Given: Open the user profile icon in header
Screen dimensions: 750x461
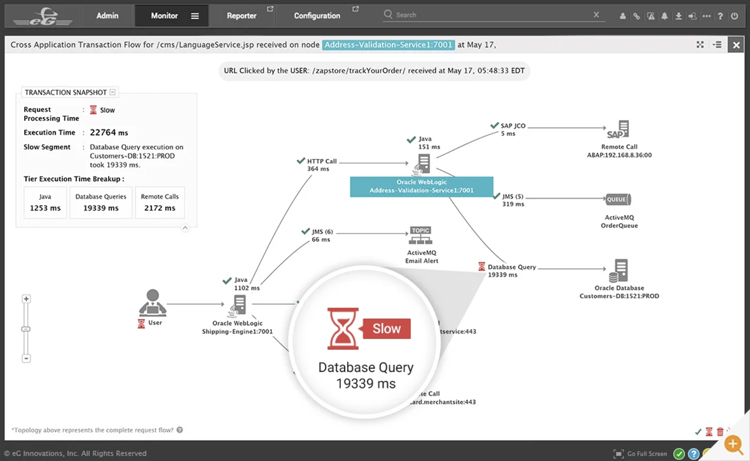Looking at the screenshot, I should click(x=622, y=16).
